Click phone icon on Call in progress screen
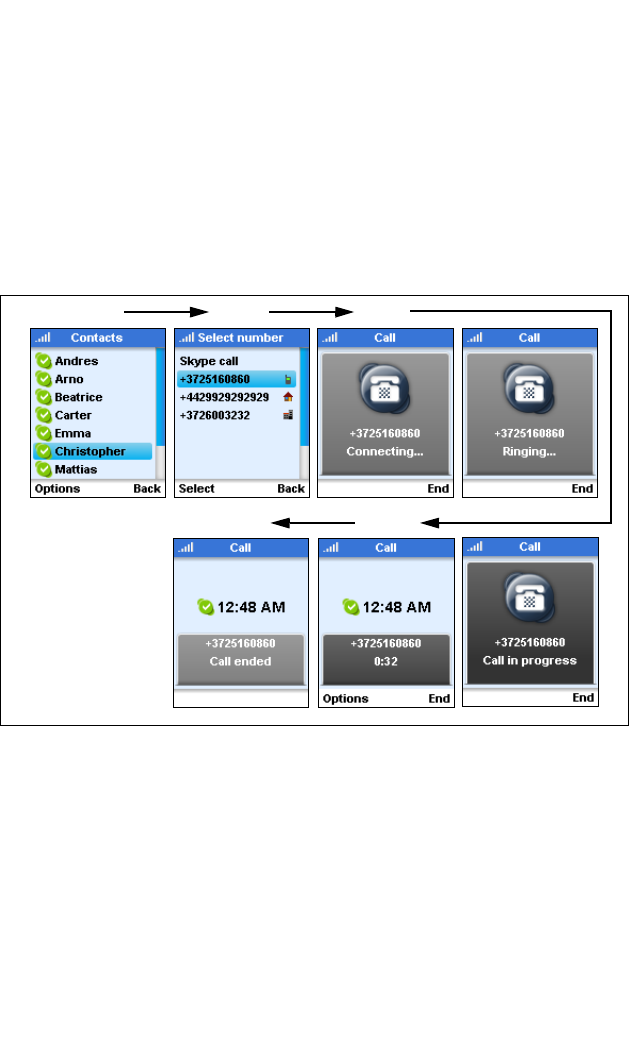This screenshot has width=630, height=1044. point(530,597)
